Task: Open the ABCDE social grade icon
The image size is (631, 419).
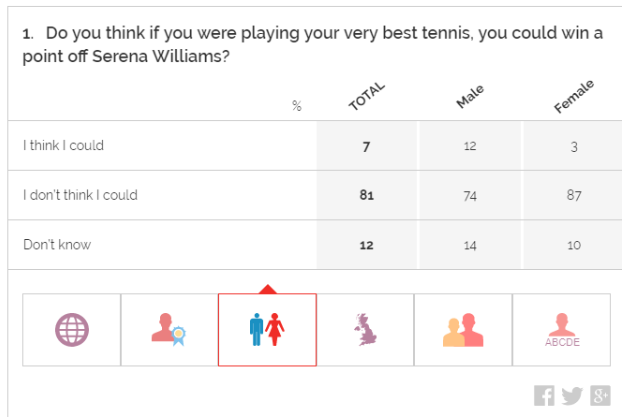Action: click(562, 330)
